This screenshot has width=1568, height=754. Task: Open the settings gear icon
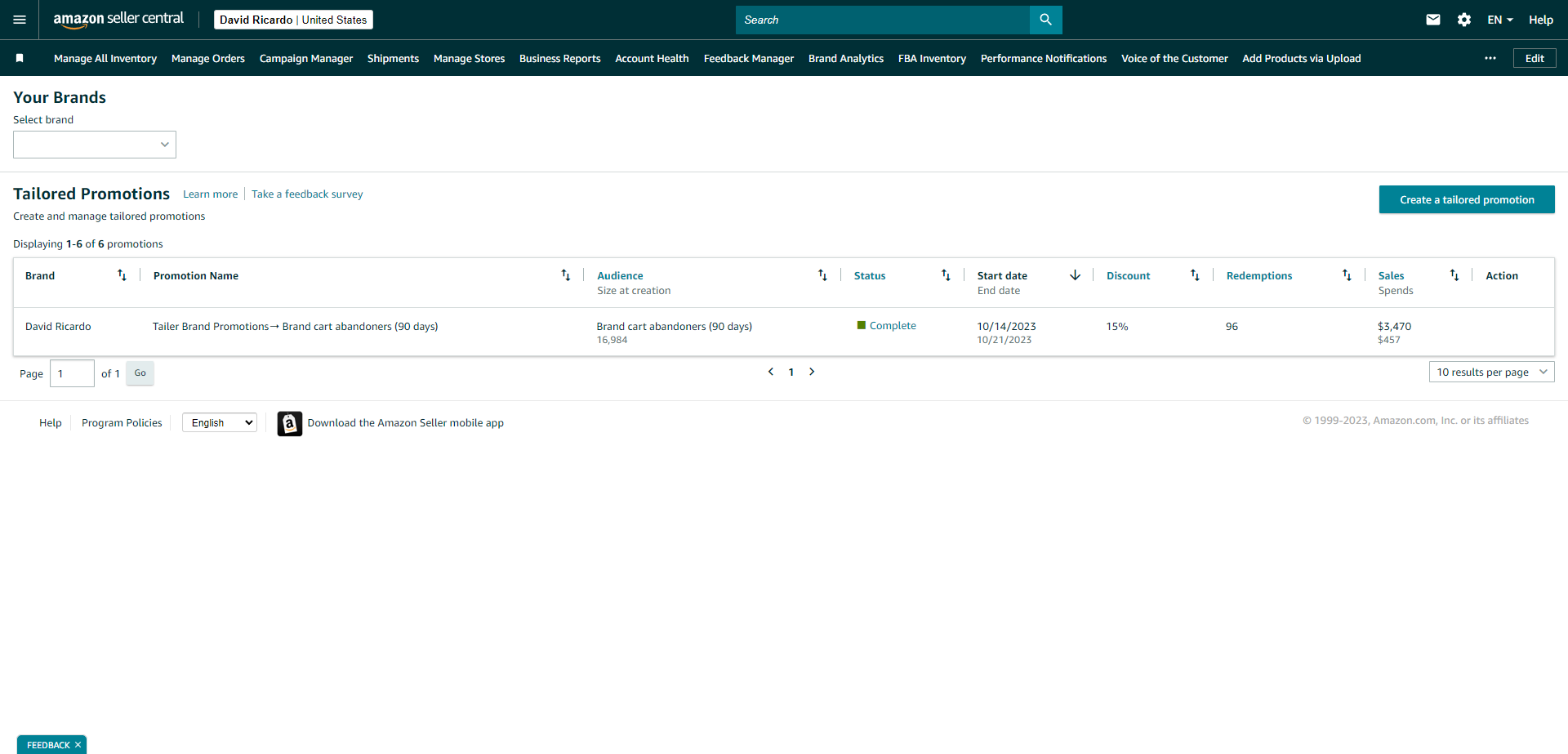pos(1464,20)
